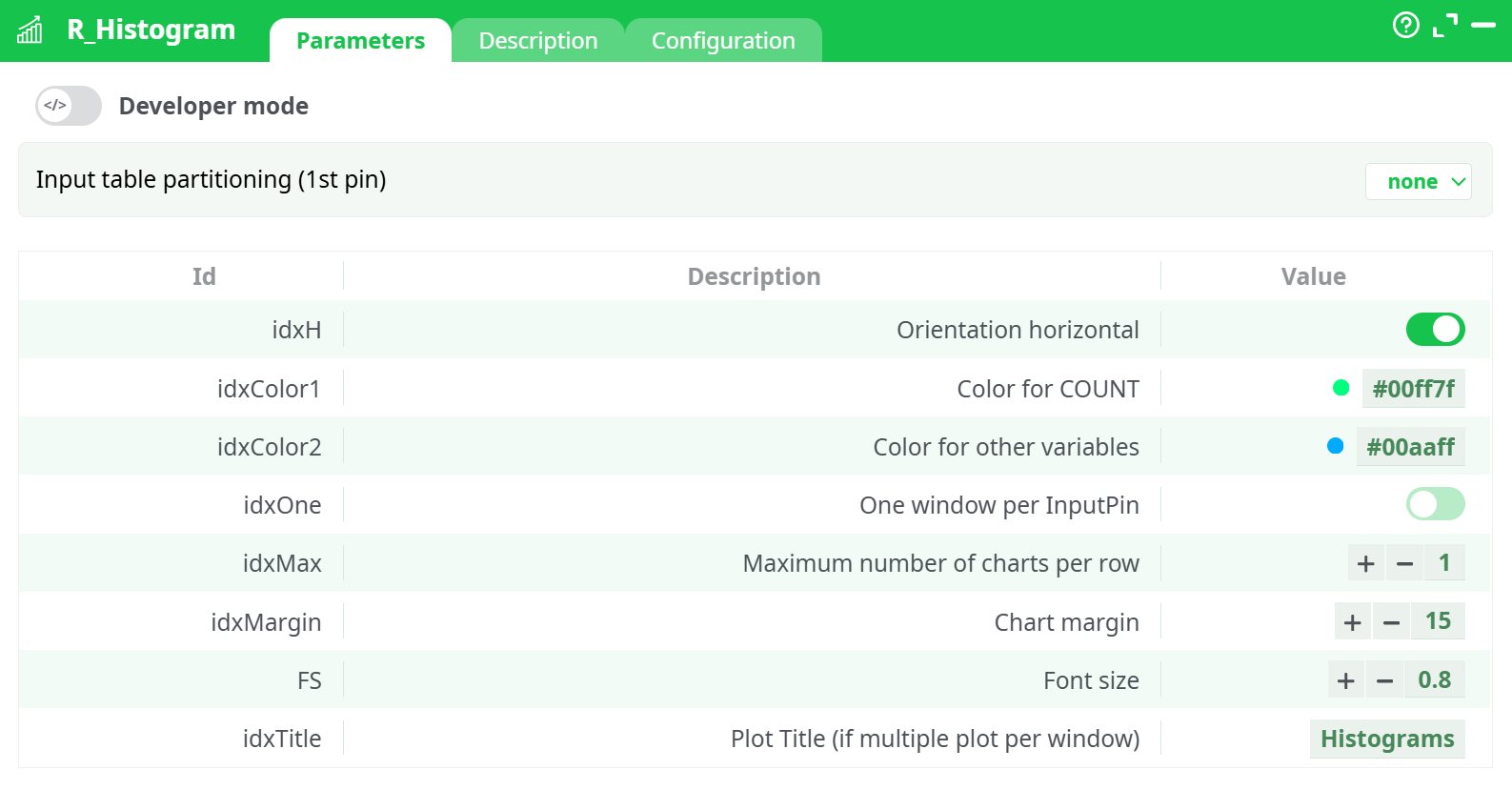Turn on One window per InputPin

coord(1435,504)
